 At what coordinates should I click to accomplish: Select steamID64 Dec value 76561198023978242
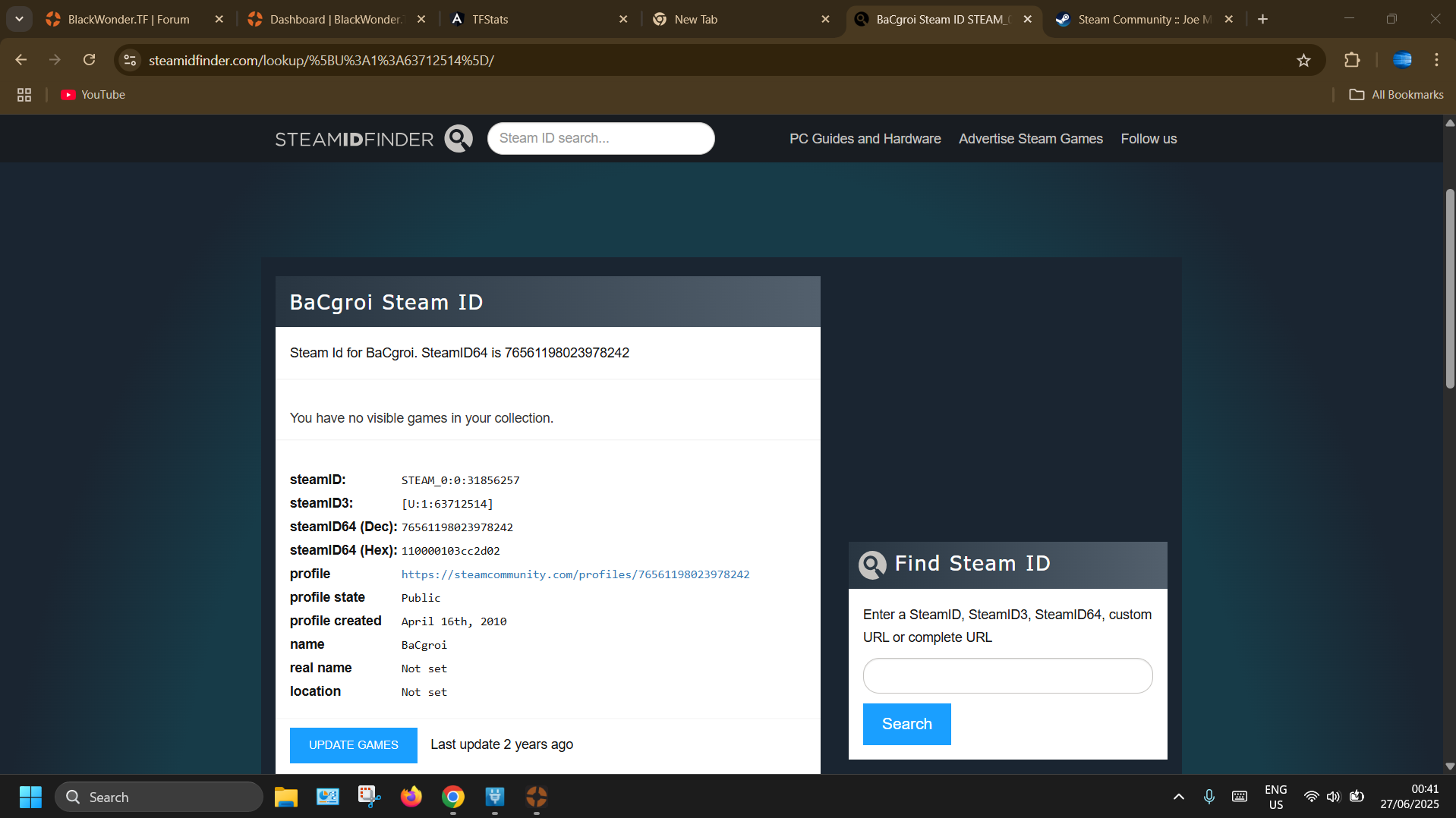[457, 527]
